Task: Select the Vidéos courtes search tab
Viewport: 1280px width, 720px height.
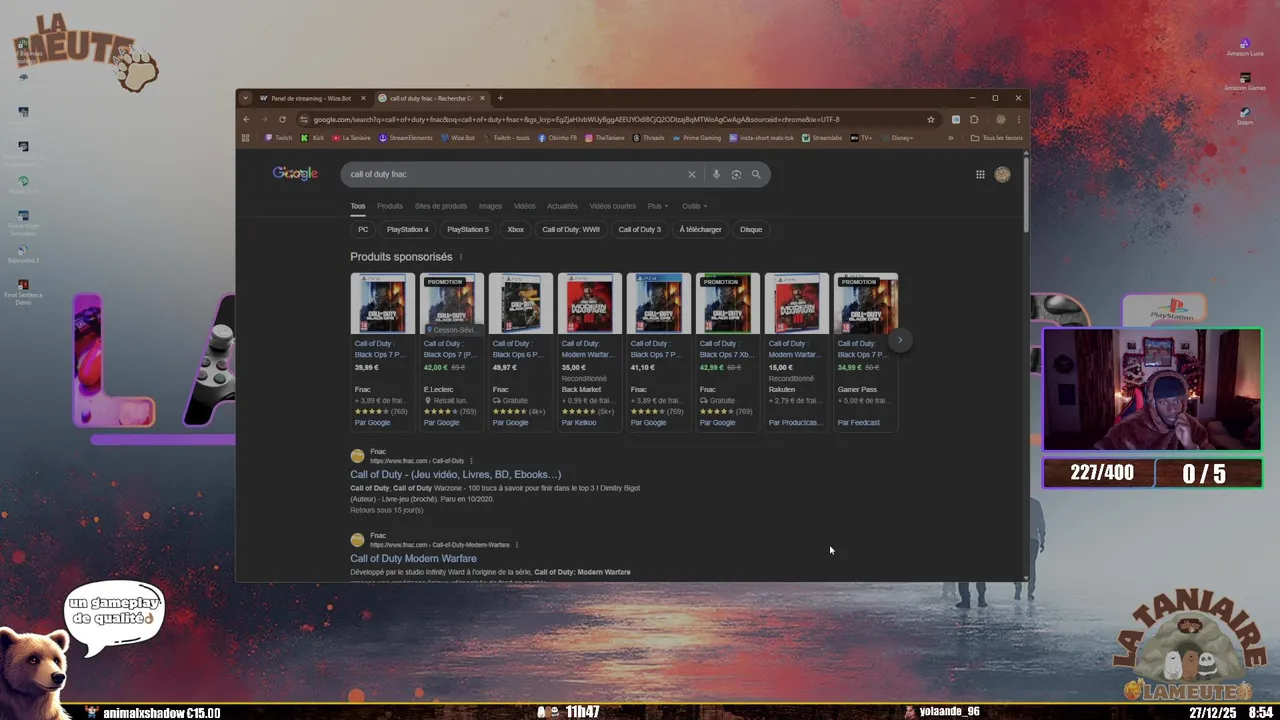Action: coord(612,206)
